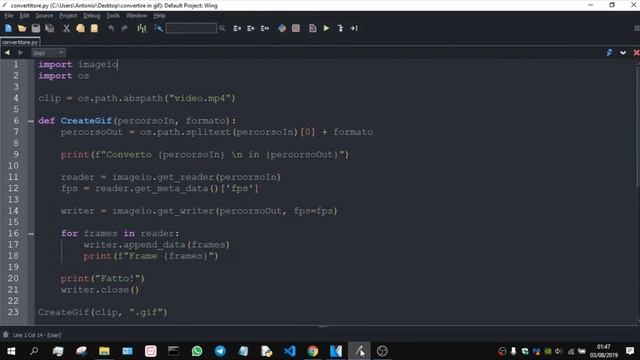The image size is (640, 360).
Task: Select the convertitore.py editor tab
Action: [20, 42]
